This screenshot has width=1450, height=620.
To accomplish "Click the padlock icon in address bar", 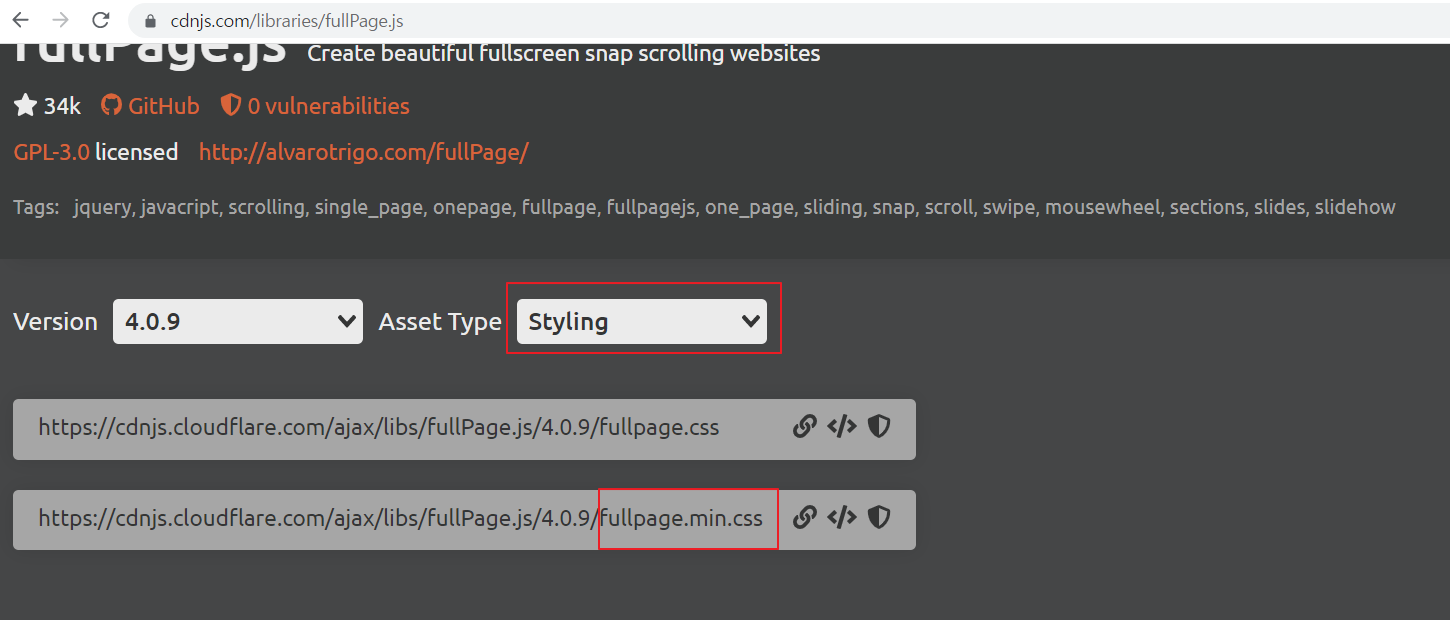I will coord(151,20).
